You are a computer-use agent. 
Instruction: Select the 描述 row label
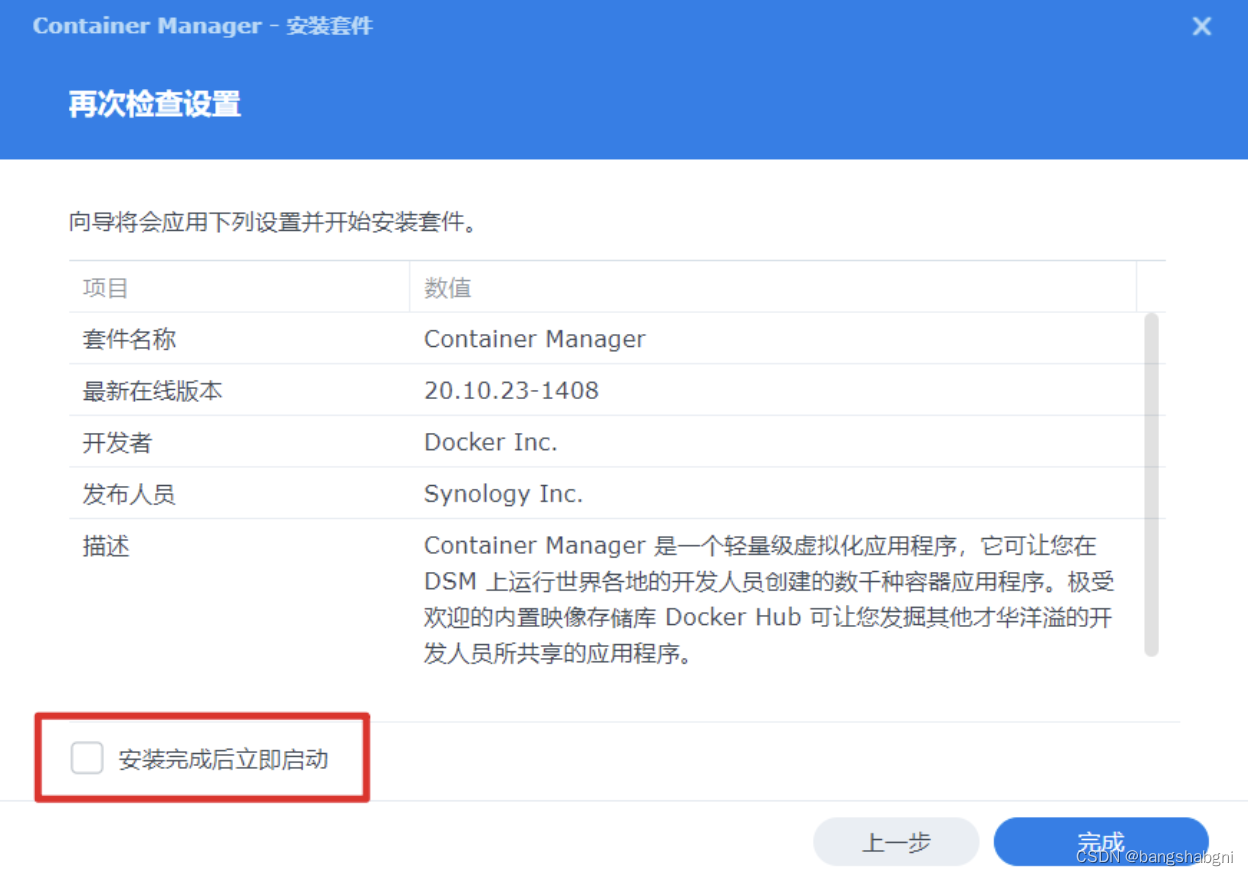click(106, 546)
